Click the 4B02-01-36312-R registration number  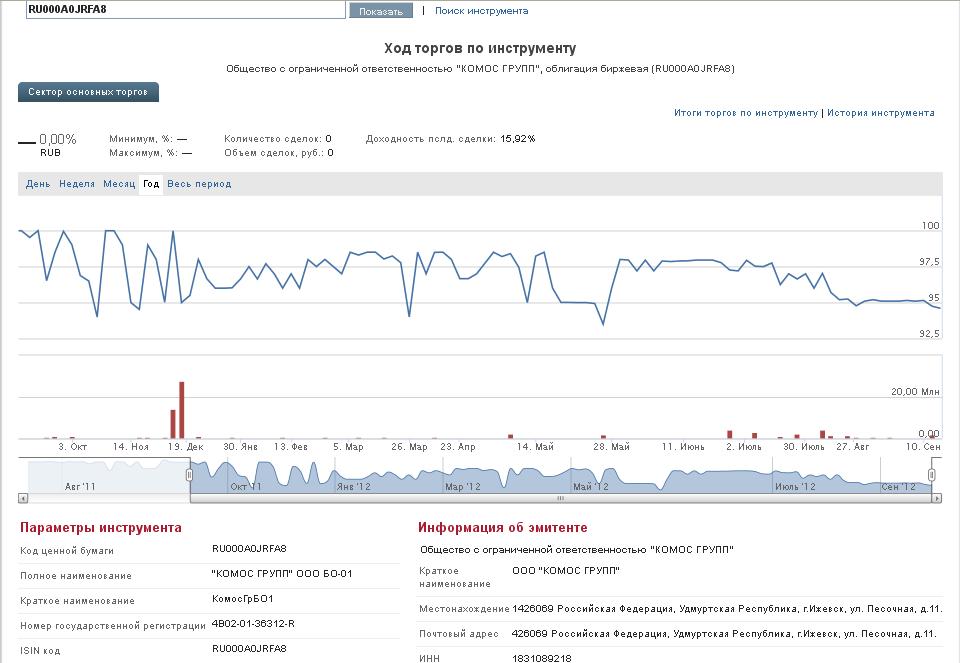pos(253,624)
